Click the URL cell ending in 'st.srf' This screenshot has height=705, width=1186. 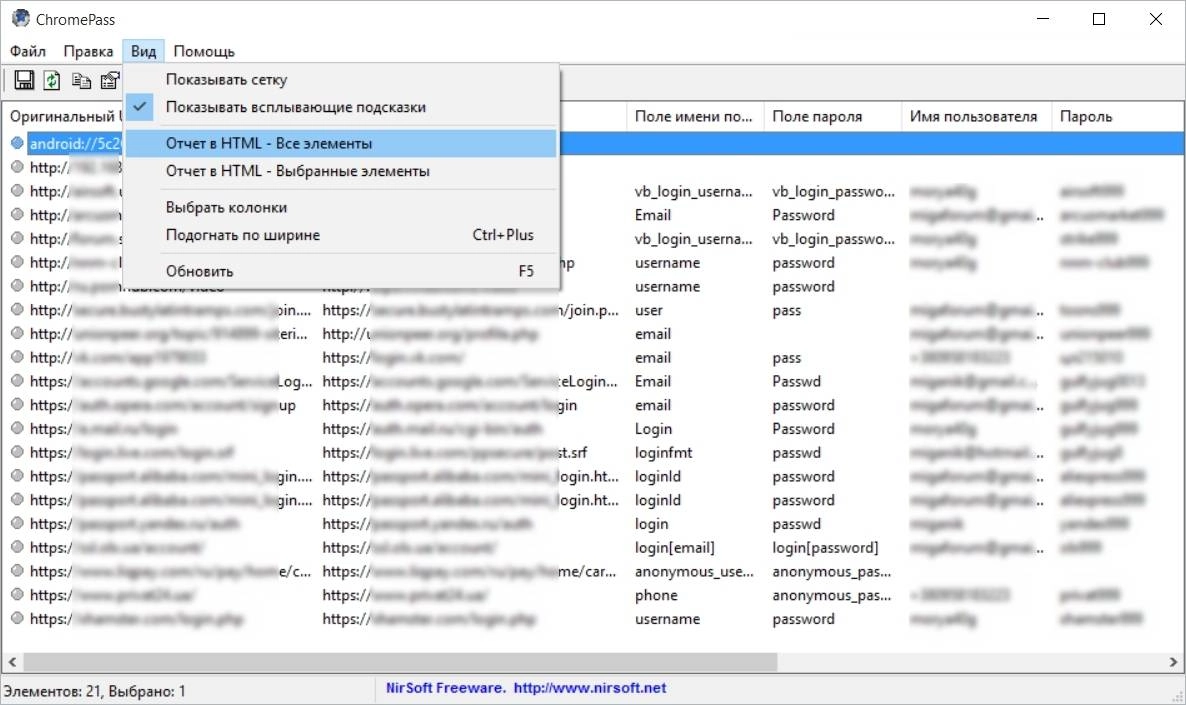point(455,452)
